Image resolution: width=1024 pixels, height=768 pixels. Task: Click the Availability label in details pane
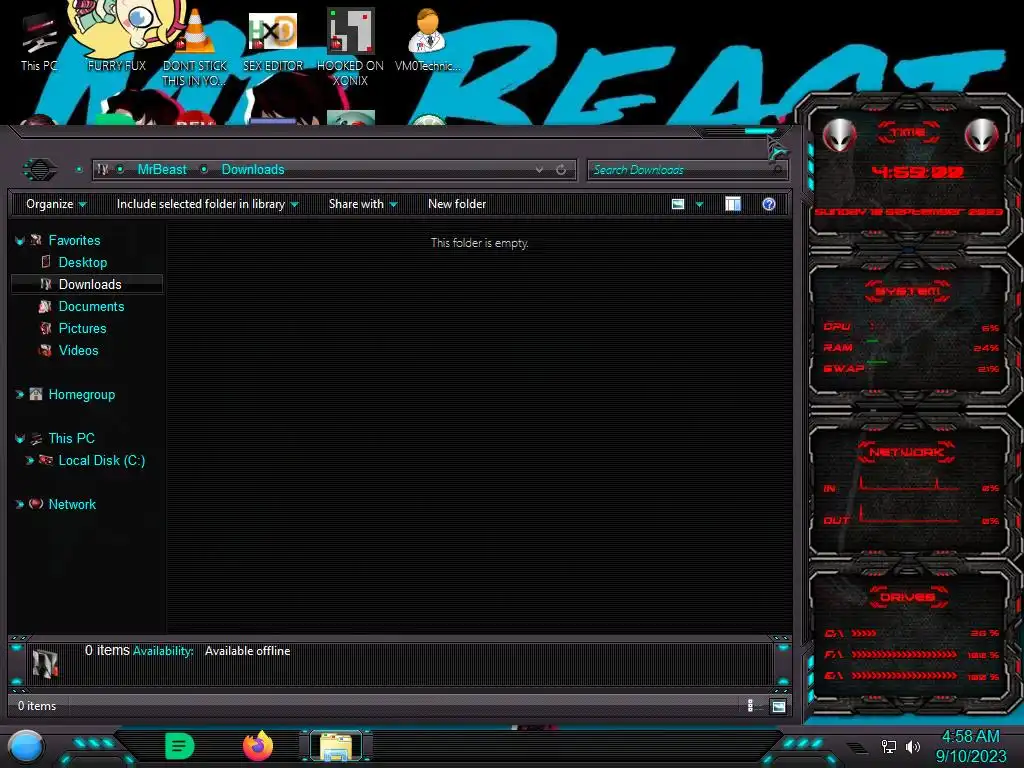(163, 651)
